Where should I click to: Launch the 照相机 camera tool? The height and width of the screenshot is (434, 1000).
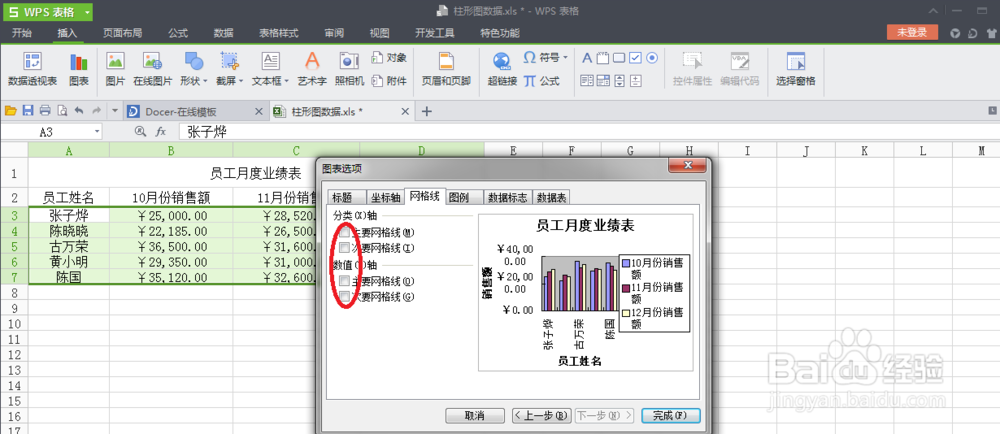tap(349, 69)
